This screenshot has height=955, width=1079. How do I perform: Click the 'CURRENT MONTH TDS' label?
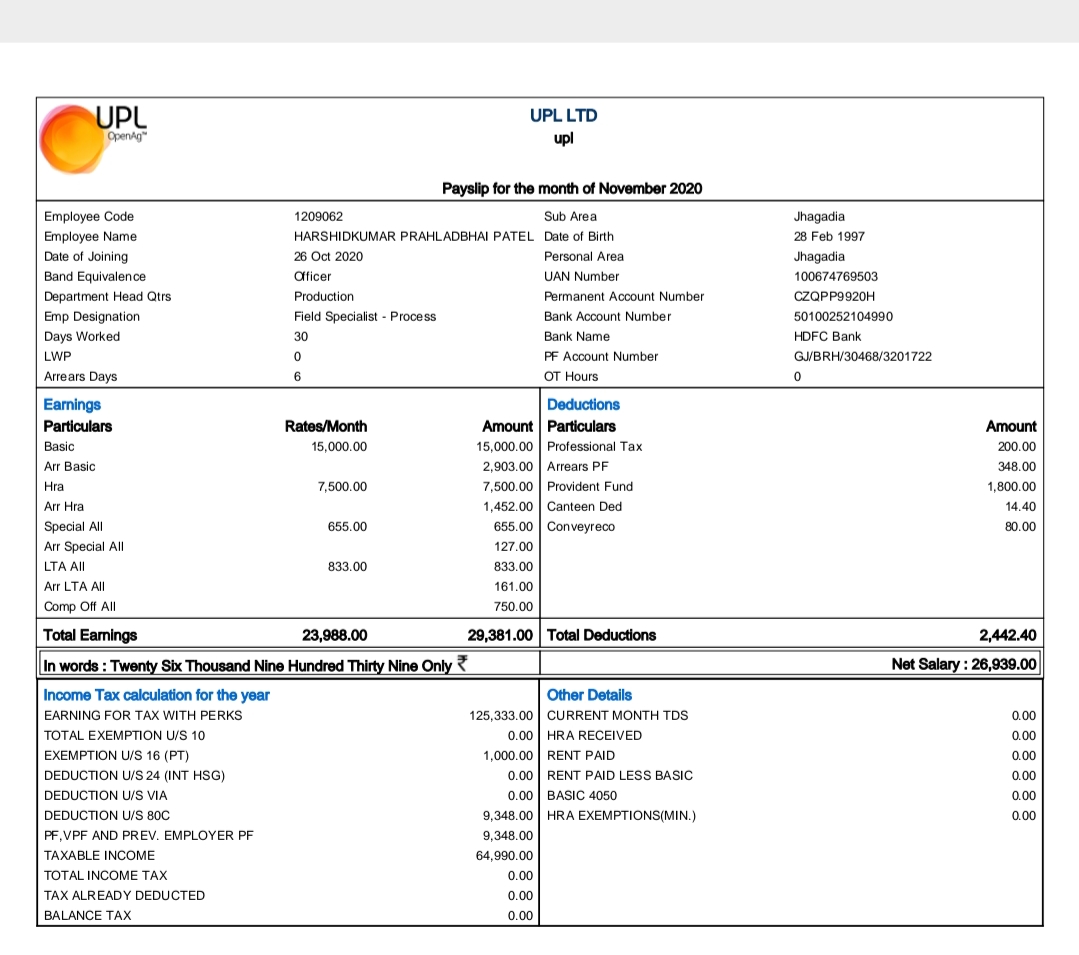[x=618, y=716]
